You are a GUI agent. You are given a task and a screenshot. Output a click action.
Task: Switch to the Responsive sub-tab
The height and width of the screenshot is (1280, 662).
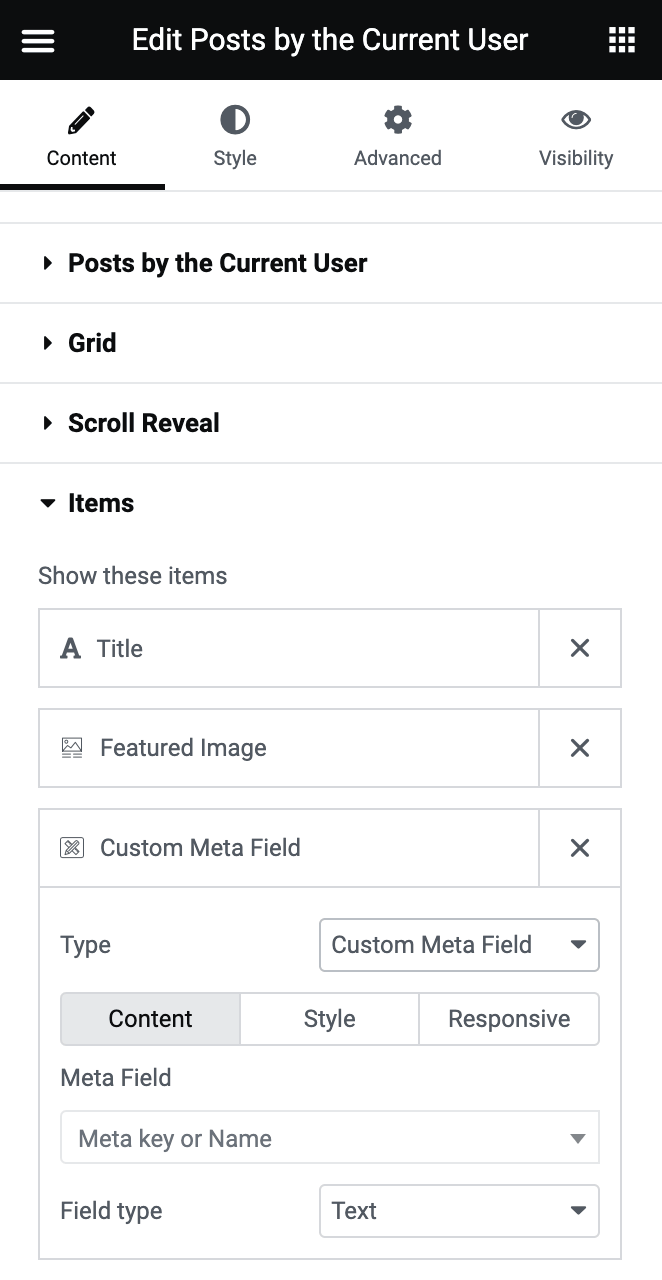(x=509, y=1018)
